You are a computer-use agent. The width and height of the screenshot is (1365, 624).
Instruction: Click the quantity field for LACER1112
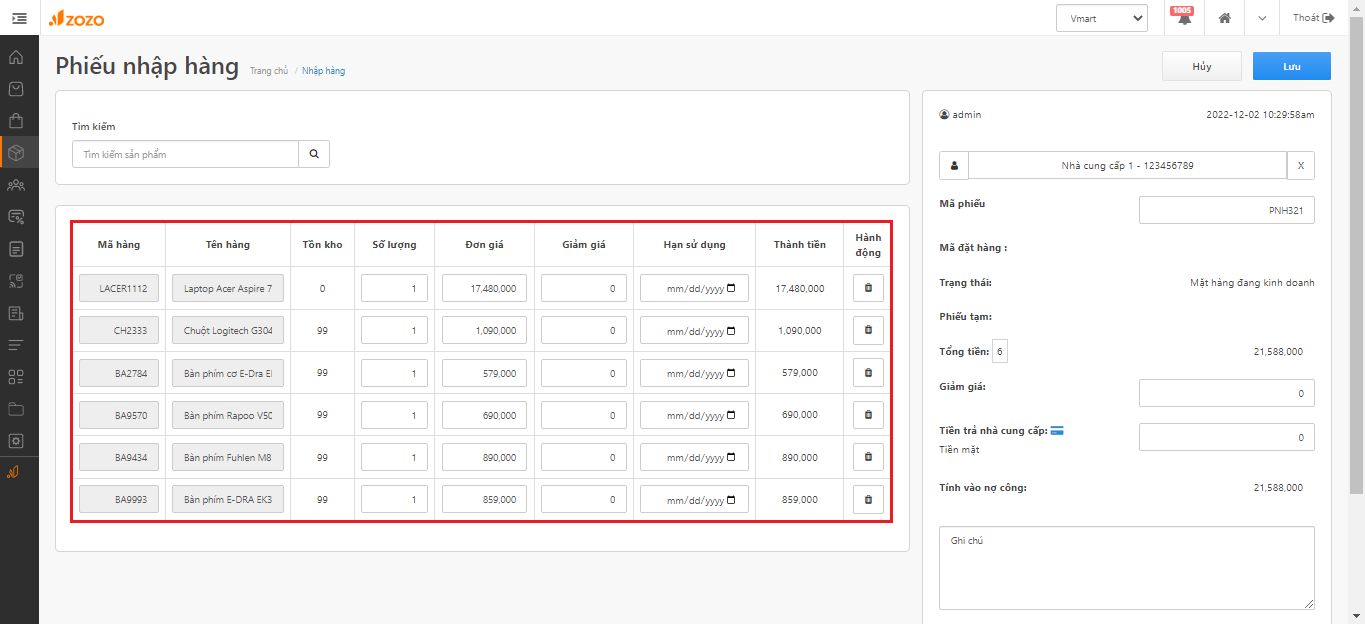pyautogui.click(x=394, y=288)
